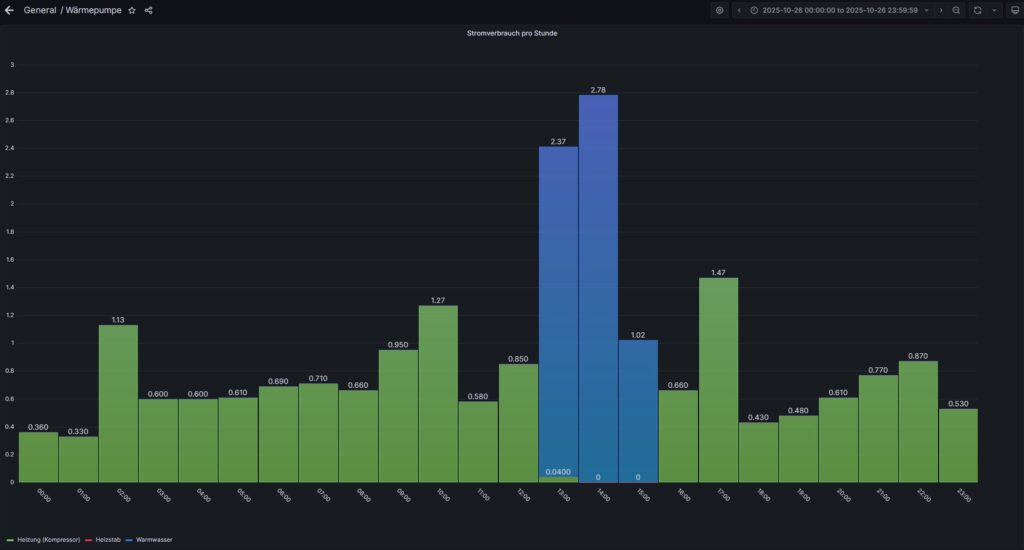Click Heizung legend green color swatch

[10, 539]
